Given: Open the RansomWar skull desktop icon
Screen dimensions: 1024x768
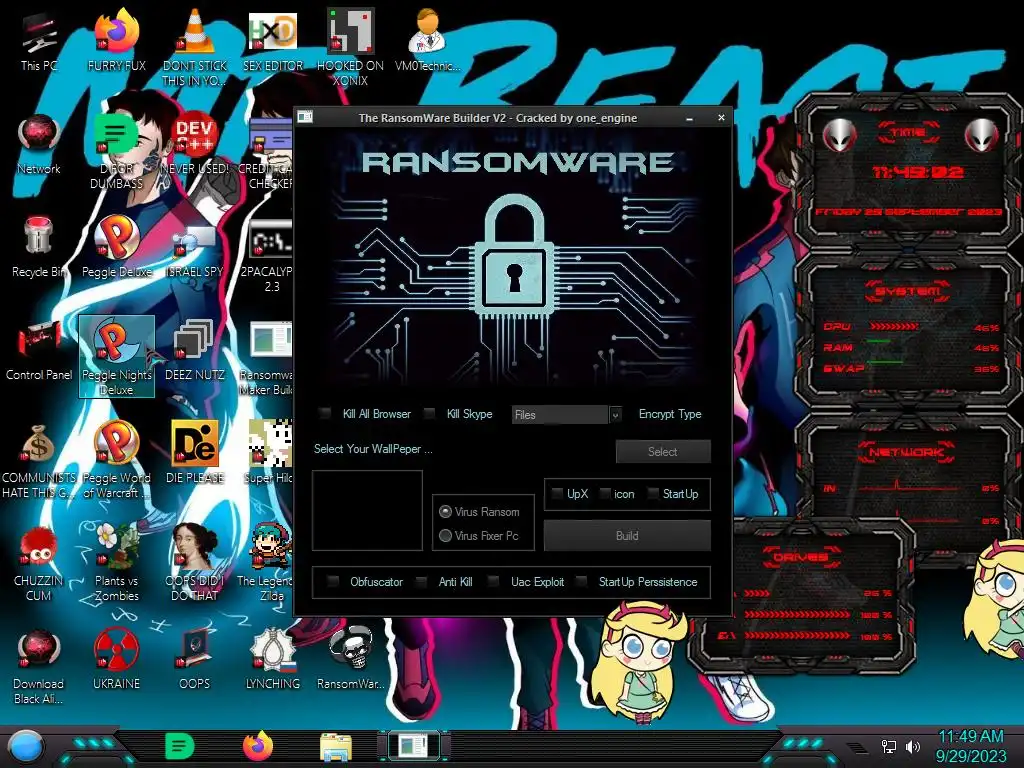Looking at the screenshot, I should pyautogui.click(x=350, y=660).
